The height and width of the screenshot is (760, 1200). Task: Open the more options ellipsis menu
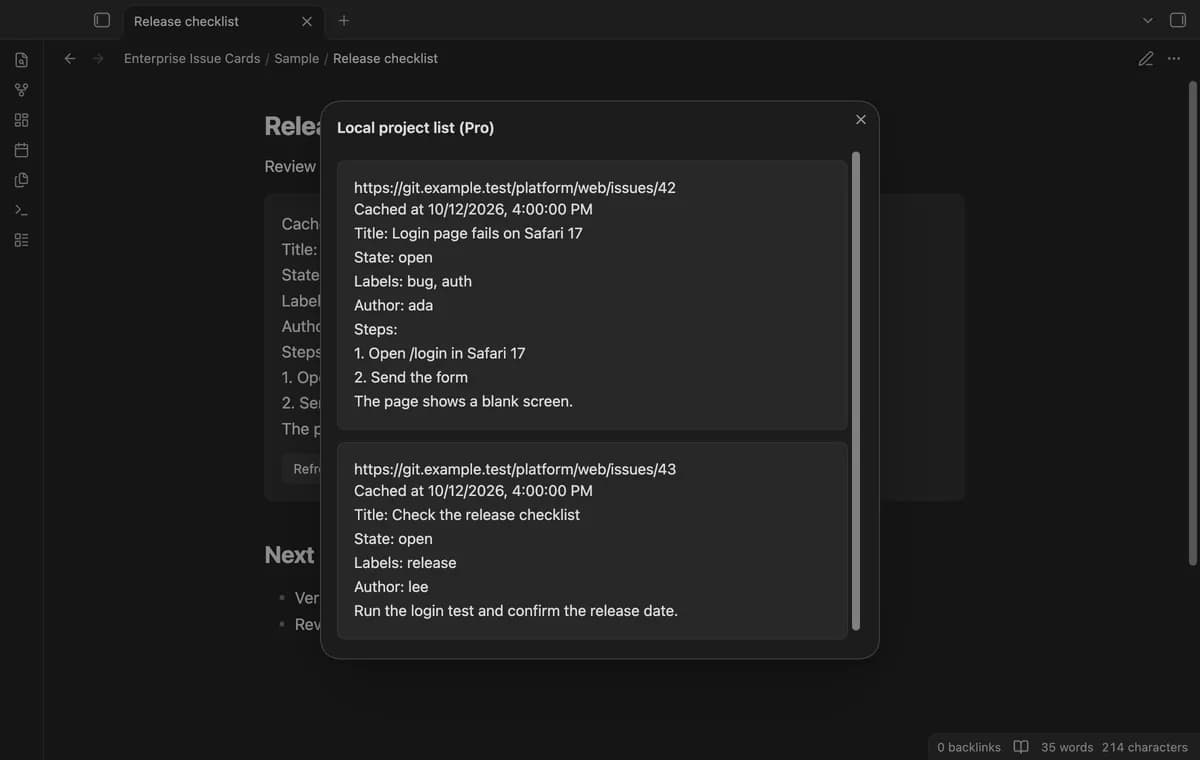point(1174,58)
